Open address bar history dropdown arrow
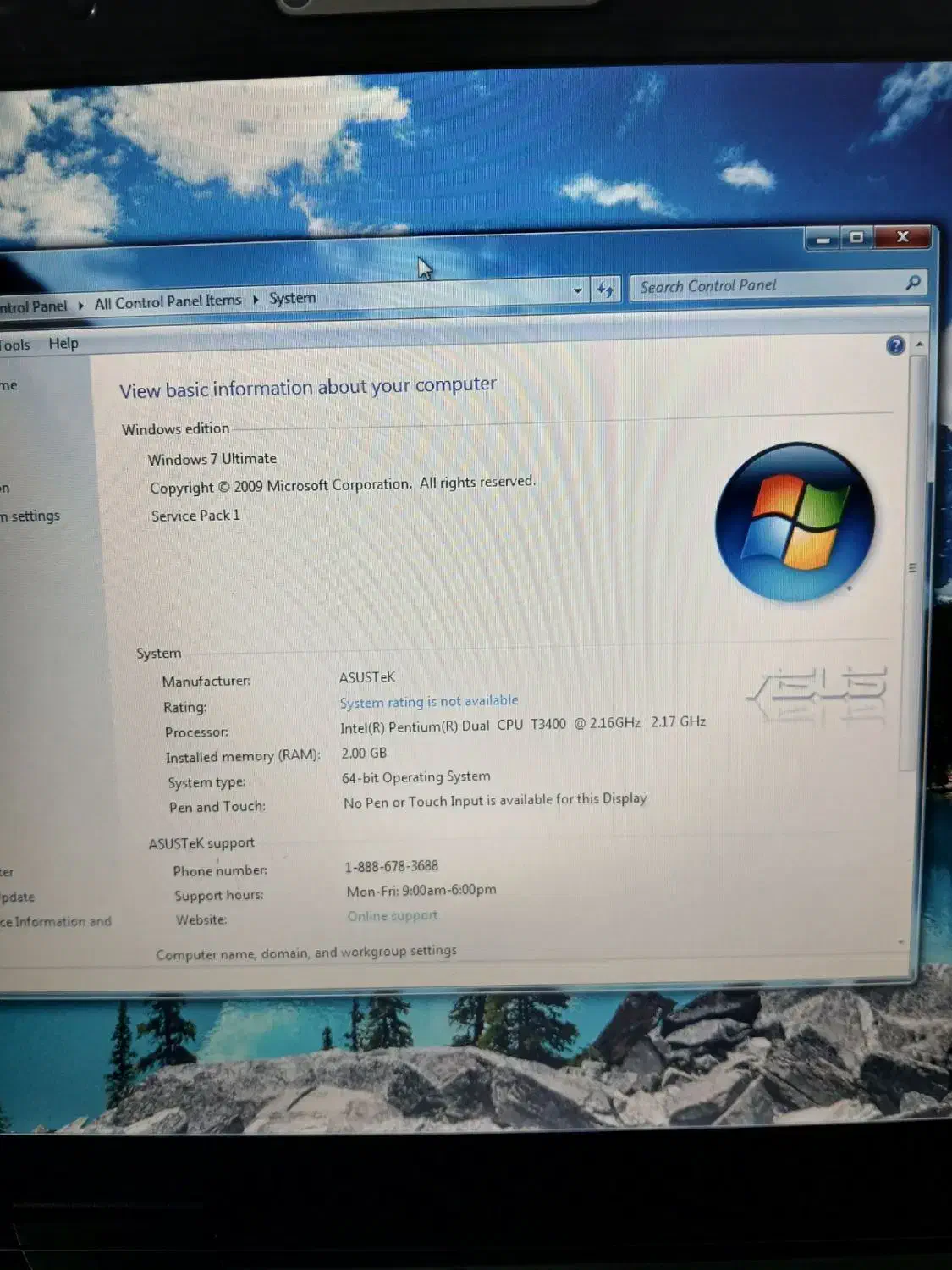952x1270 pixels. [577, 290]
